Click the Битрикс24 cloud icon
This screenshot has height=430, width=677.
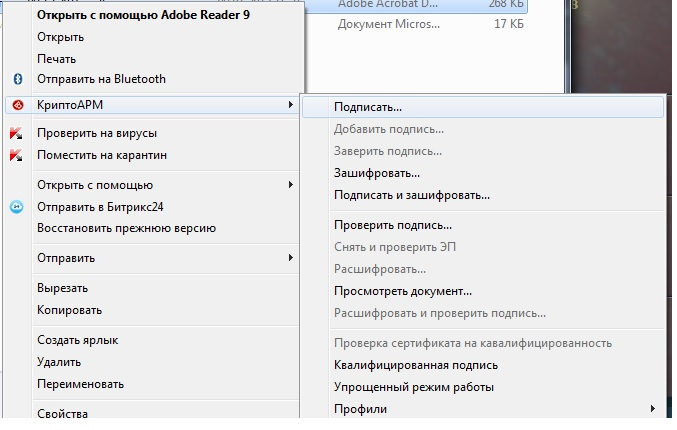(x=17, y=207)
